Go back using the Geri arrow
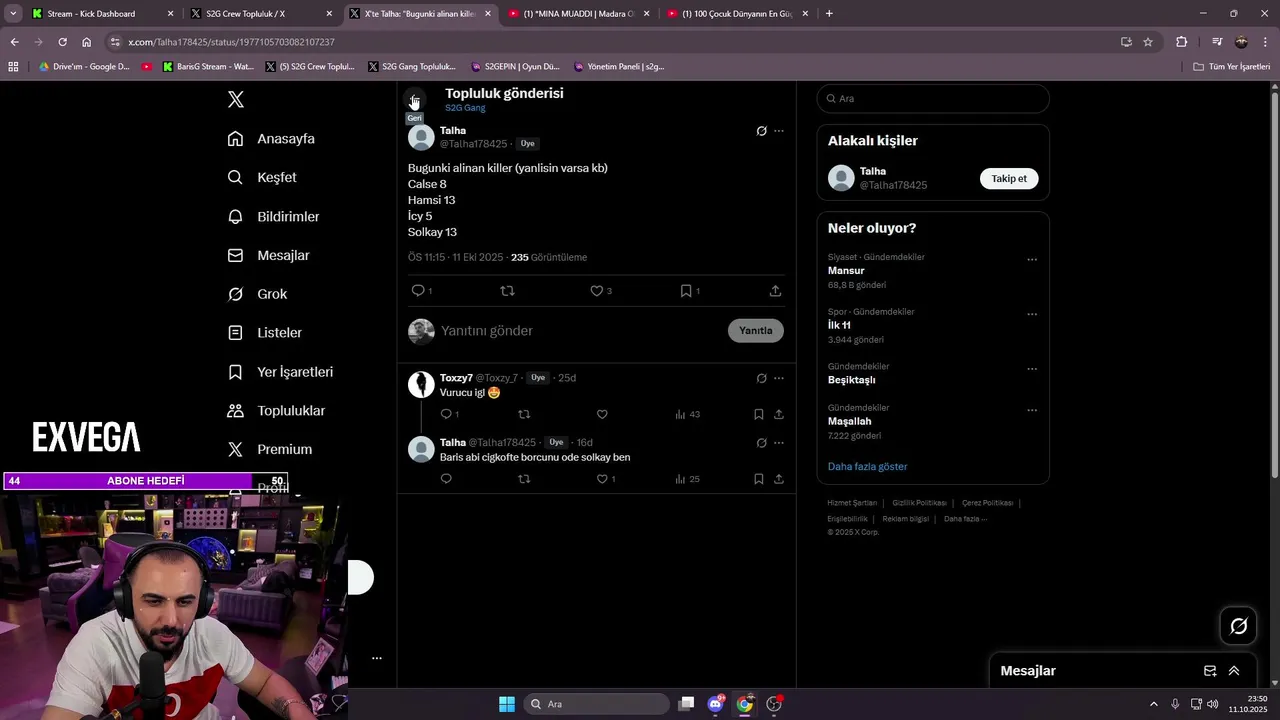Image resolution: width=1280 pixels, height=720 pixels. click(414, 100)
